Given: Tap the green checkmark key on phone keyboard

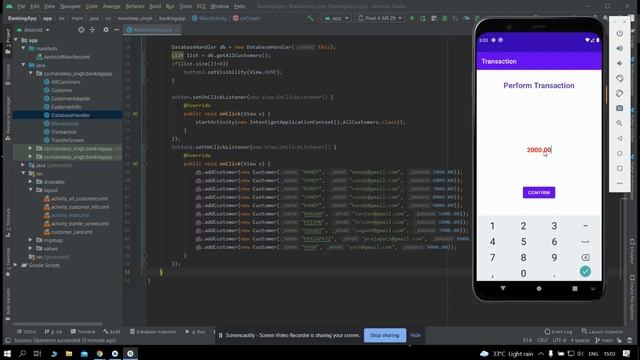Looking at the screenshot, I should [x=585, y=272].
